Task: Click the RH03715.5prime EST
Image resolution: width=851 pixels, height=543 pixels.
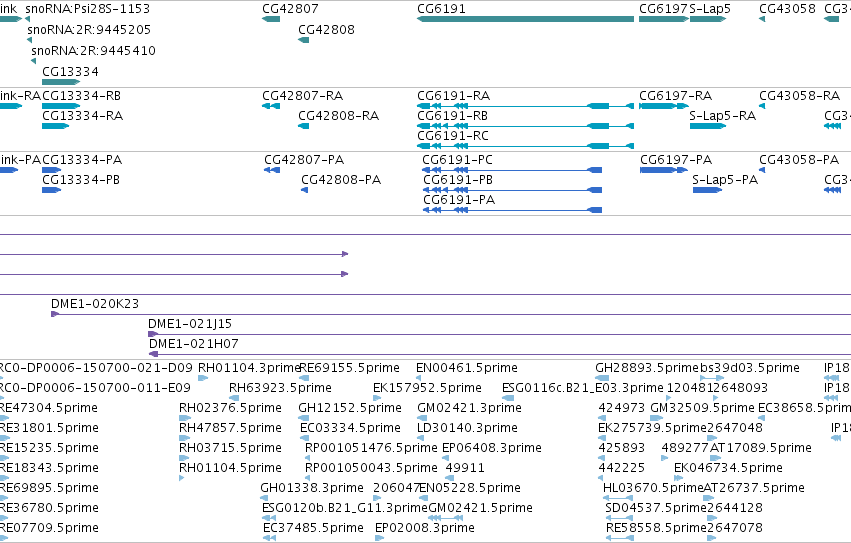Action: point(184,458)
